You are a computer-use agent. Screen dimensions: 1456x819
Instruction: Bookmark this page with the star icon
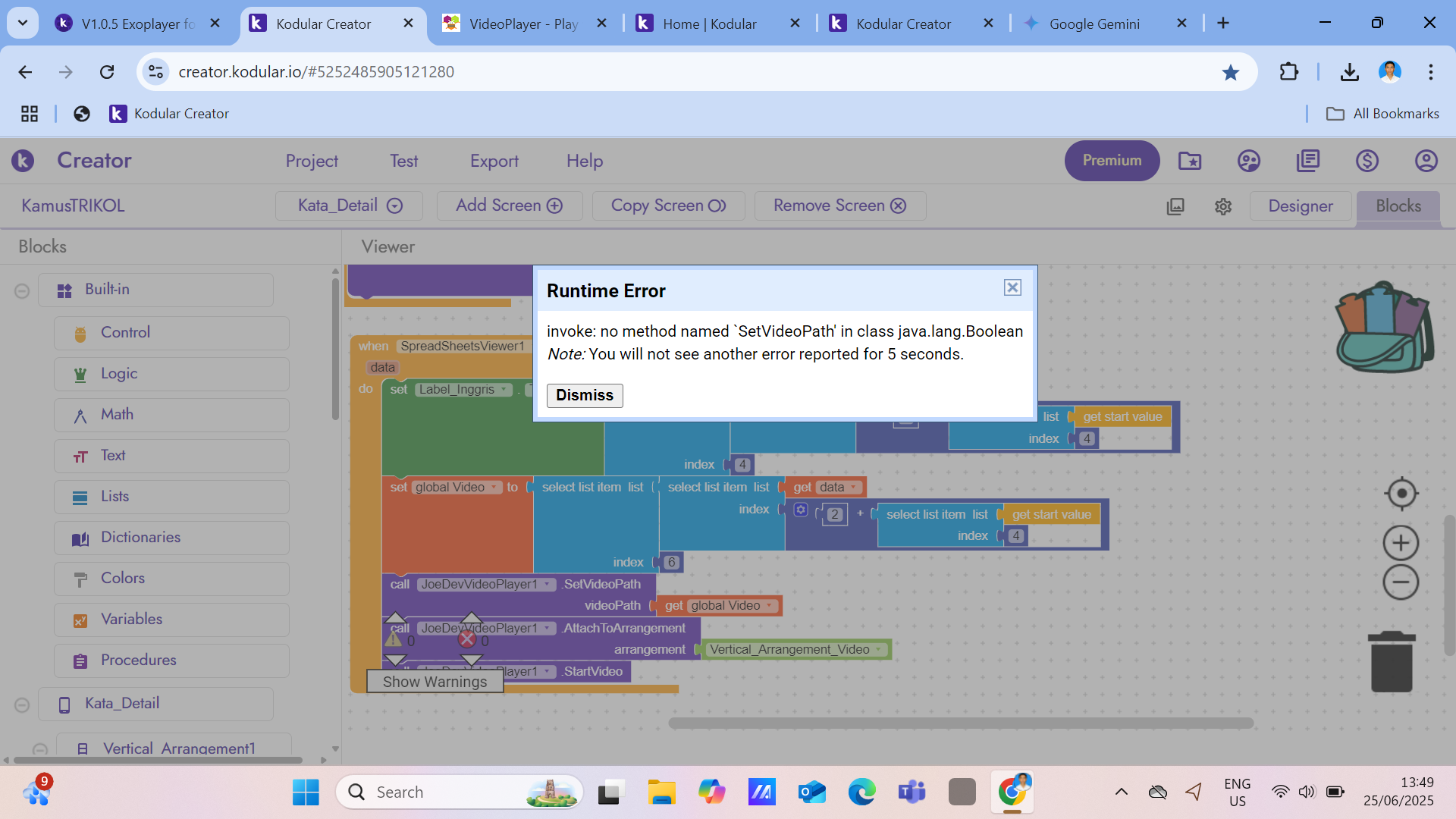1230,72
